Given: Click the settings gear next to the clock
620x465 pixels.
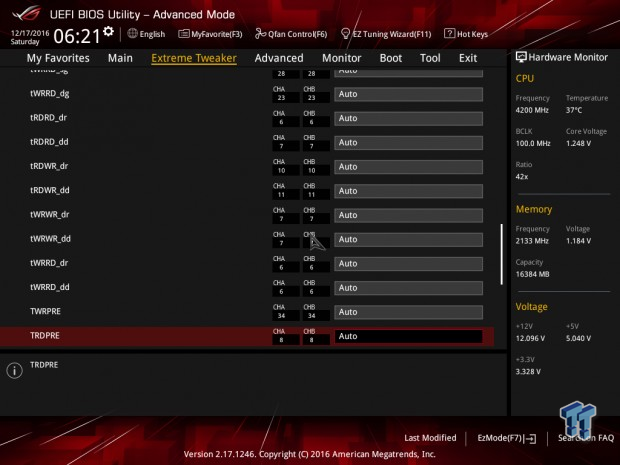Looking at the screenshot, I should pos(108,31).
